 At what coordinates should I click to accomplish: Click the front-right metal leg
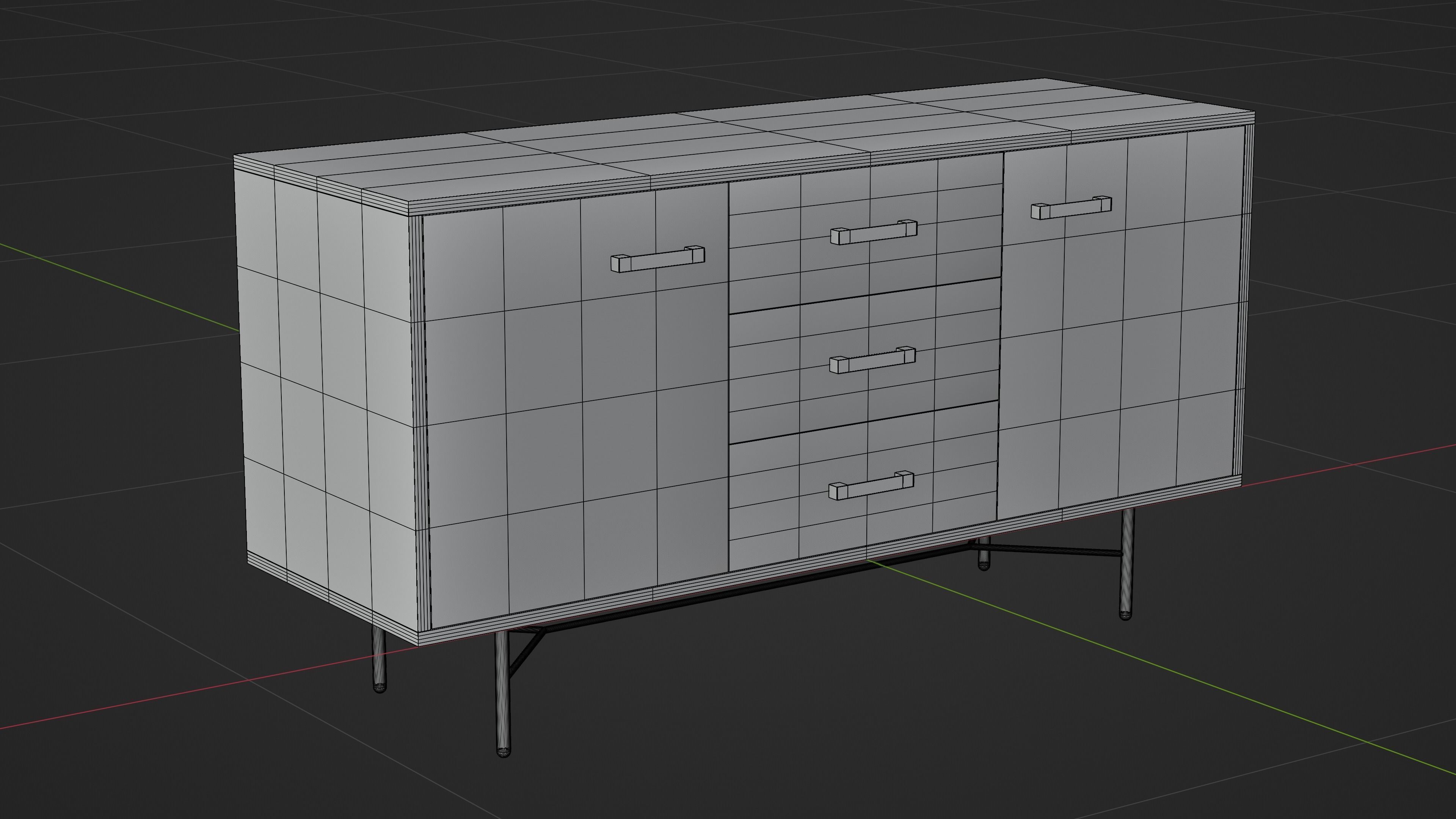coord(1127,563)
